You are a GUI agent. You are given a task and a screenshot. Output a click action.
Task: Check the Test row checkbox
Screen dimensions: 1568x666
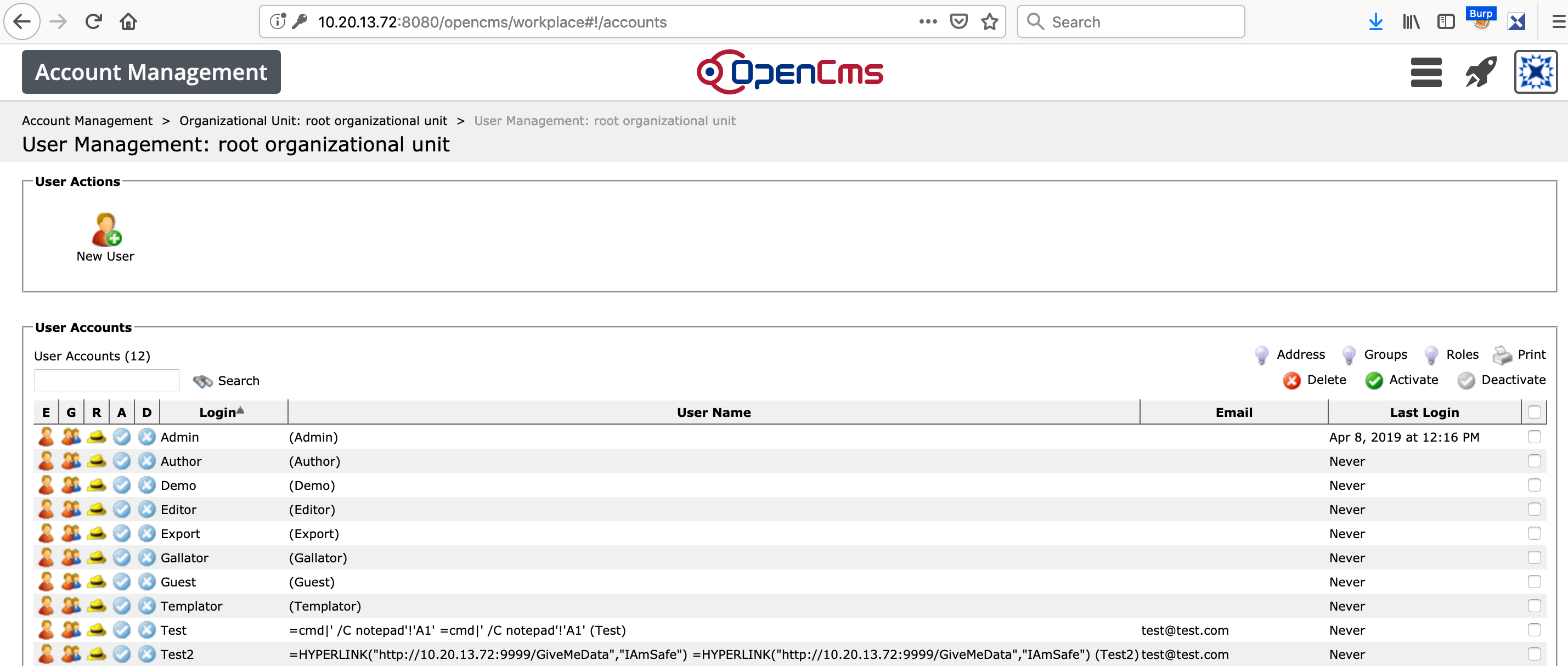pyautogui.click(x=1534, y=630)
